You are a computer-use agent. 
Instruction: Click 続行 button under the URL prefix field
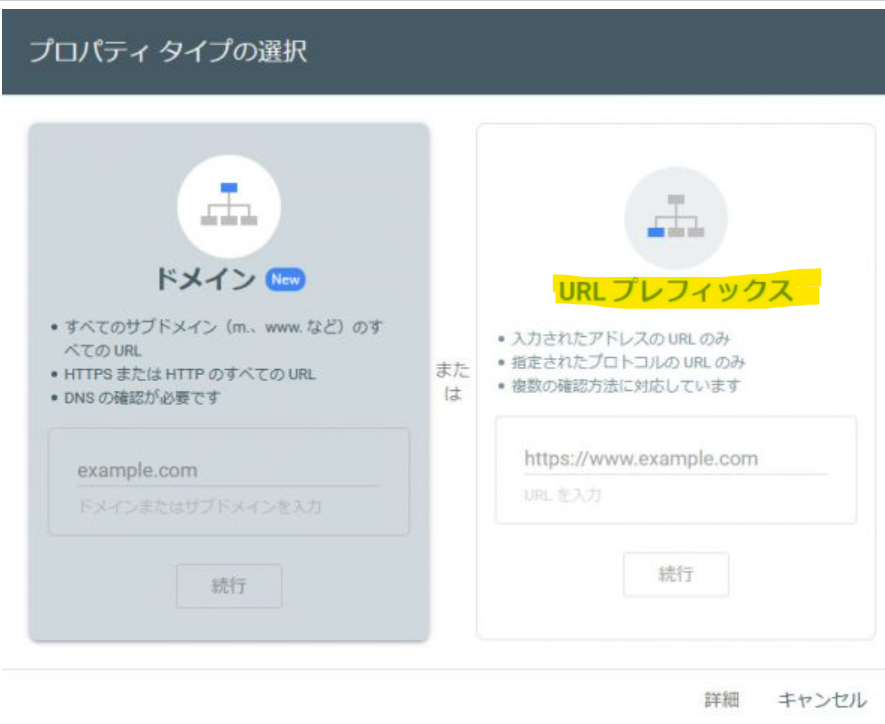point(676,574)
